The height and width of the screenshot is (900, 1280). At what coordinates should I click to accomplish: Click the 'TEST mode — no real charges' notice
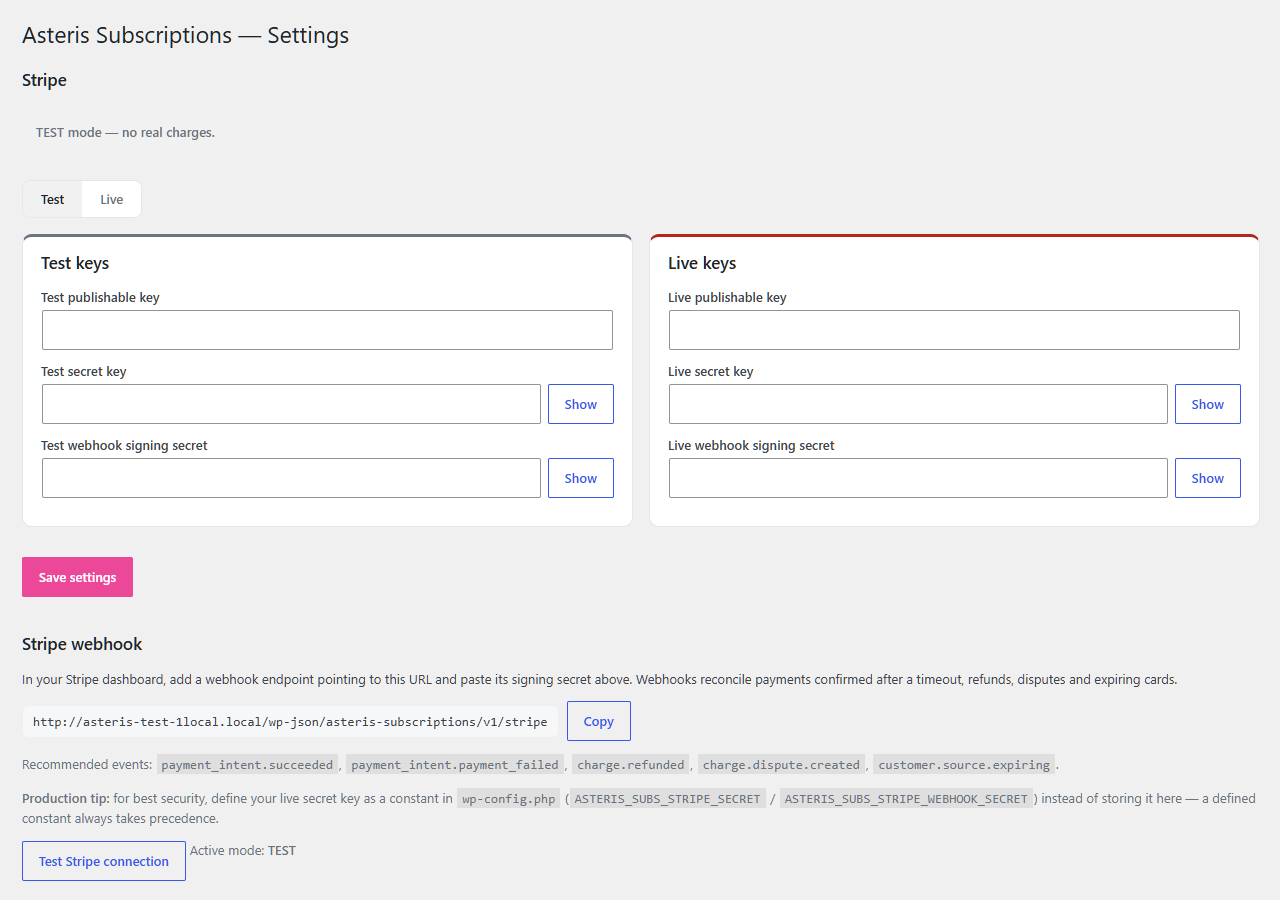pos(125,132)
